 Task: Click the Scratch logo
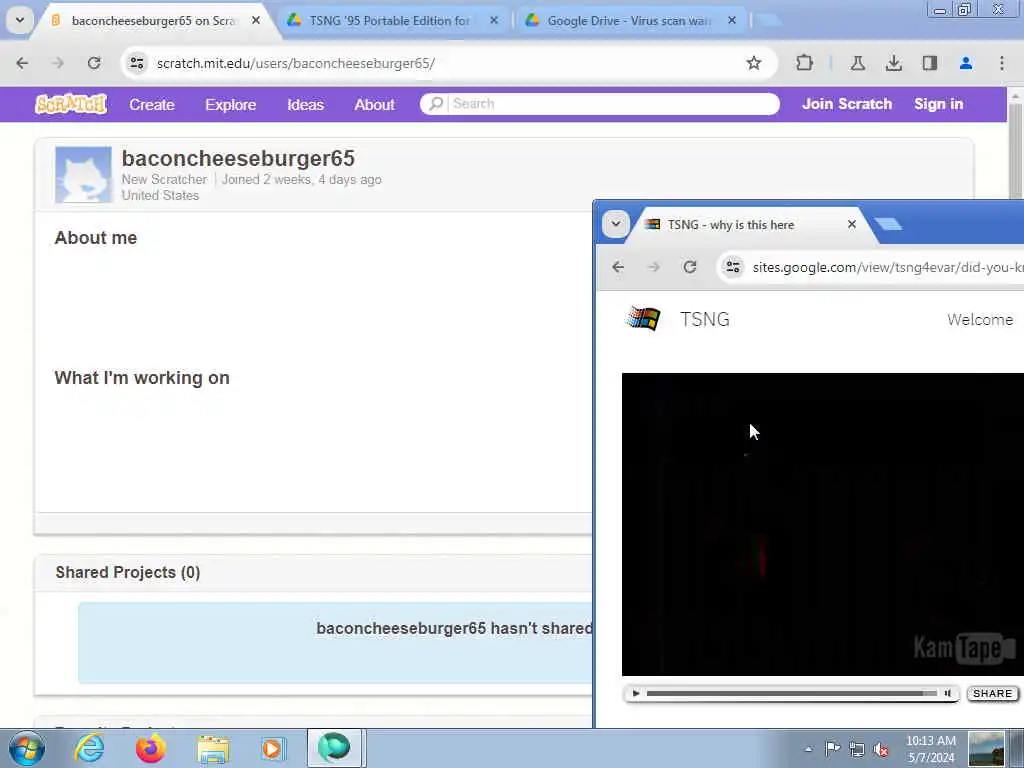point(71,104)
